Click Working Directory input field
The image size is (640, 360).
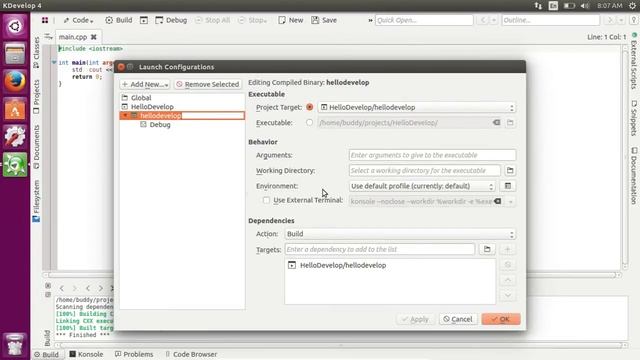tap(424, 170)
